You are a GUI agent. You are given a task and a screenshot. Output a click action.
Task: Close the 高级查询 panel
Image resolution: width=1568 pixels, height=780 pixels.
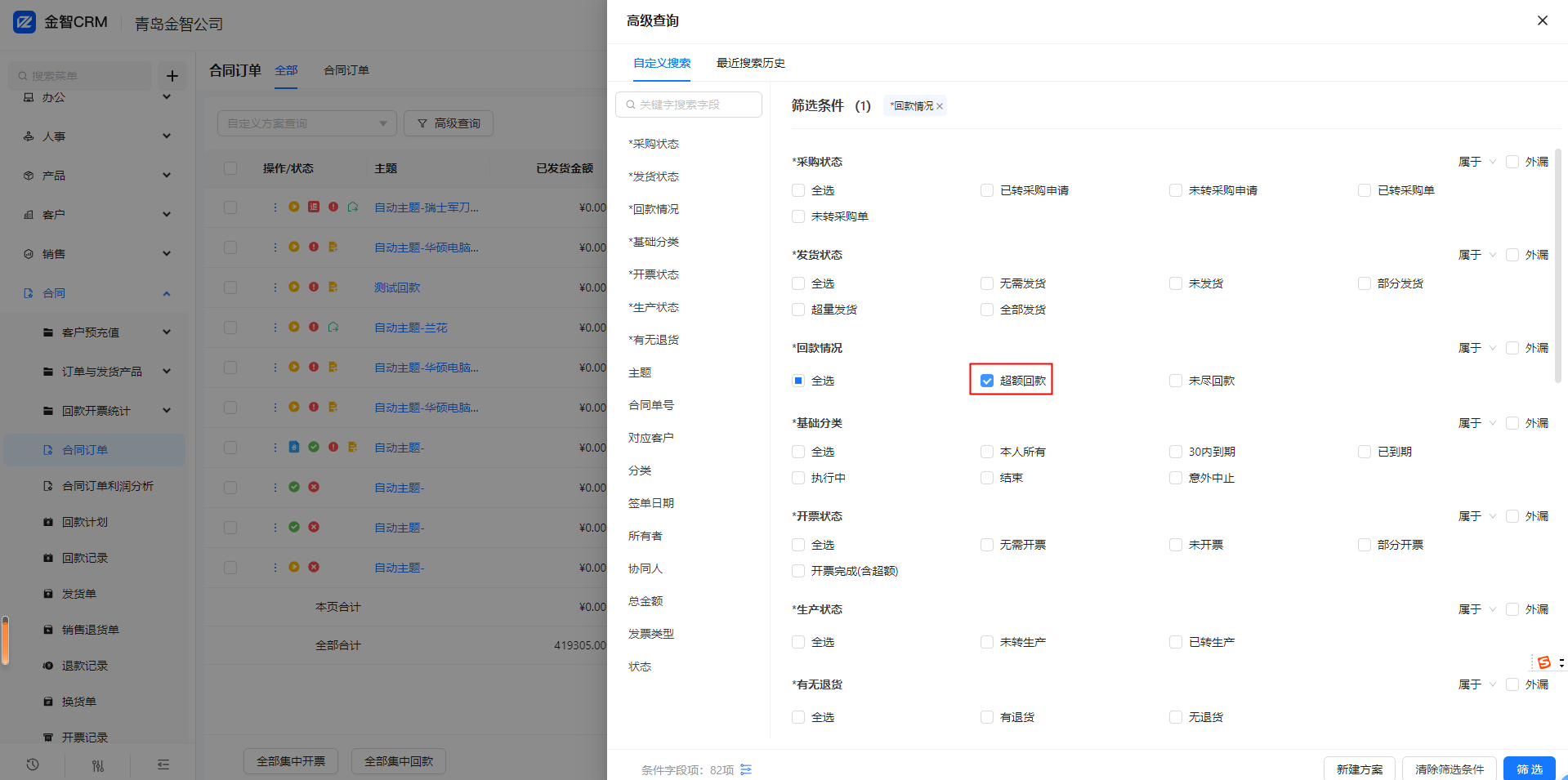1542,20
